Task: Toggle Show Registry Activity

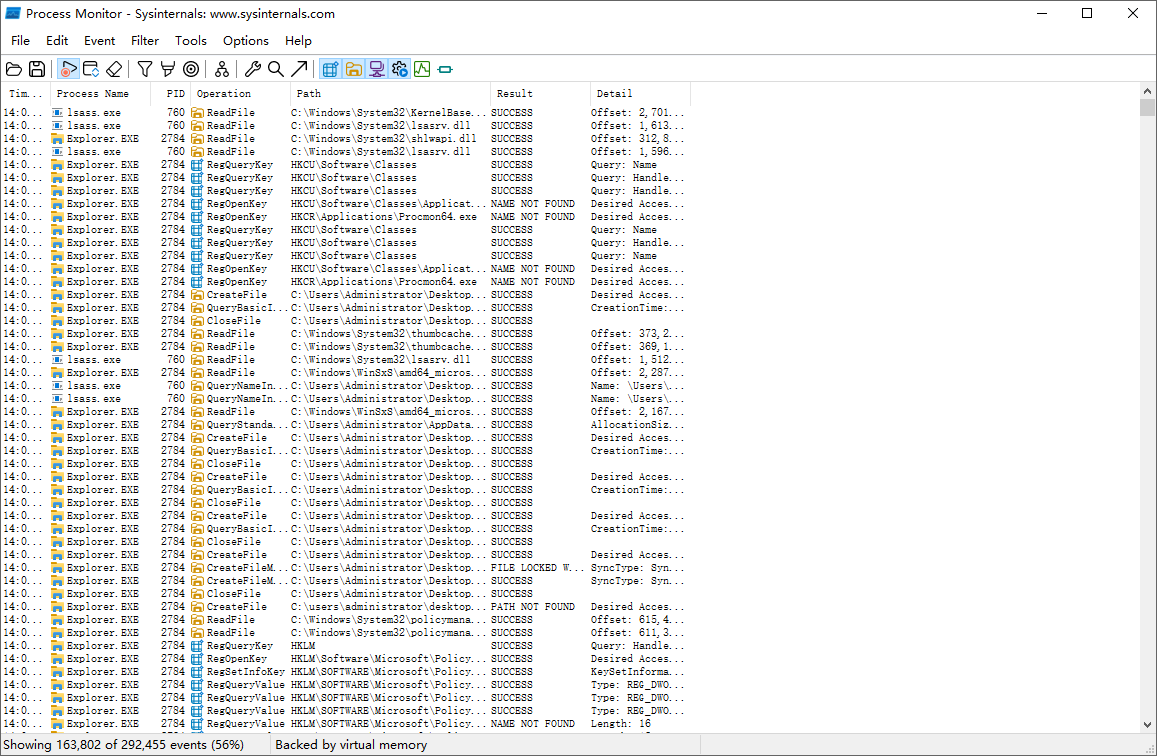Action: [x=330, y=69]
